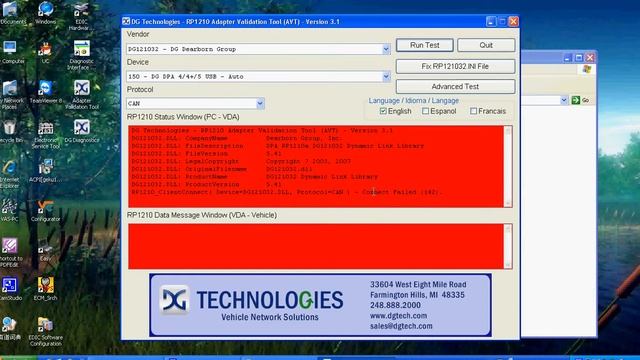Click the Quit button
This screenshot has width=640, height=360.
(x=486, y=45)
